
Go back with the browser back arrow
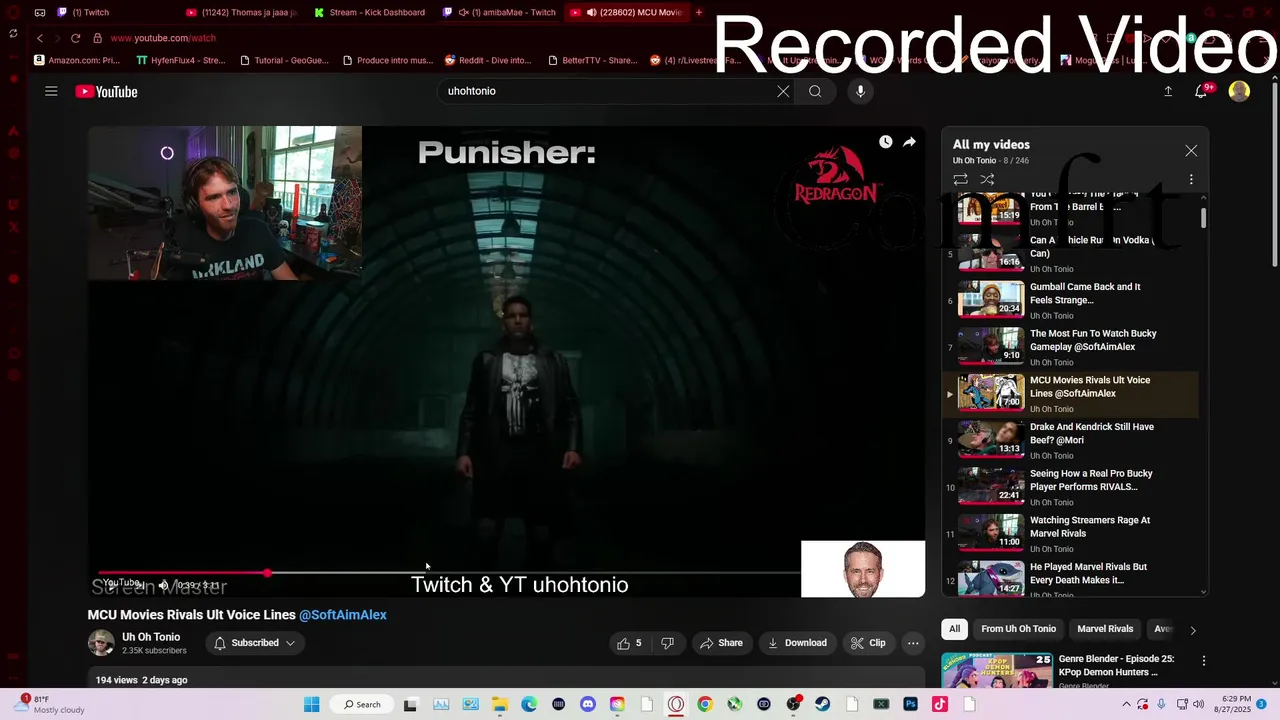click(40, 38)
